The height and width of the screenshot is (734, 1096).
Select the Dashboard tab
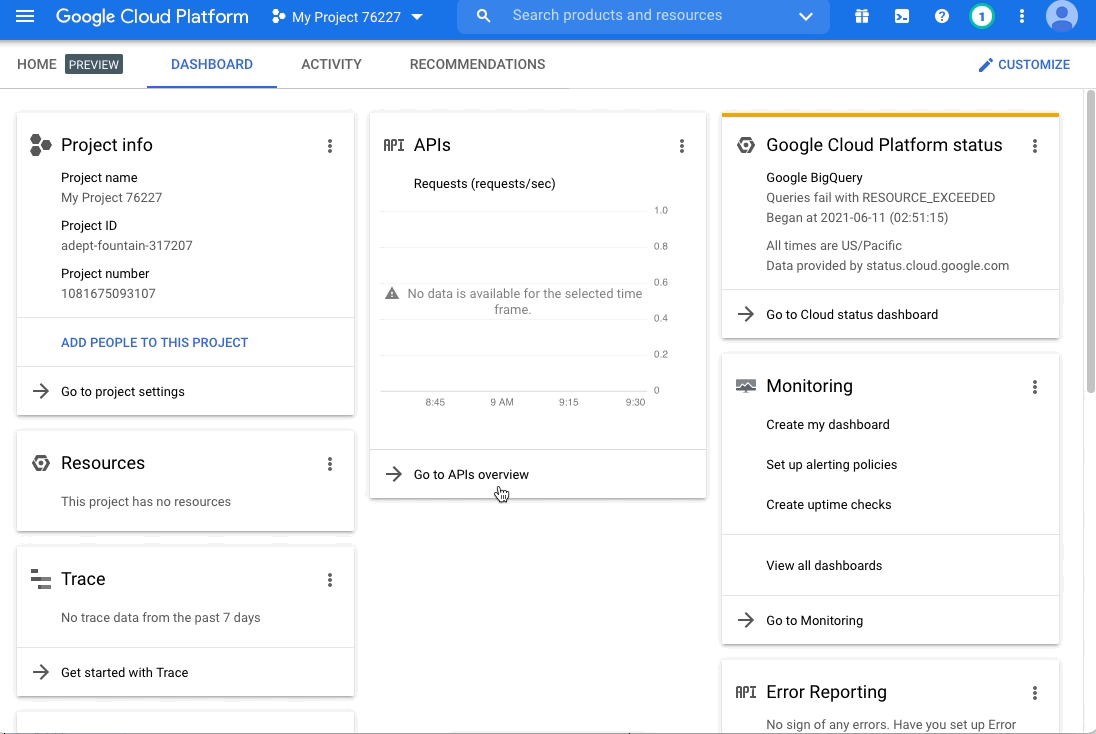[x=212, y=64]
